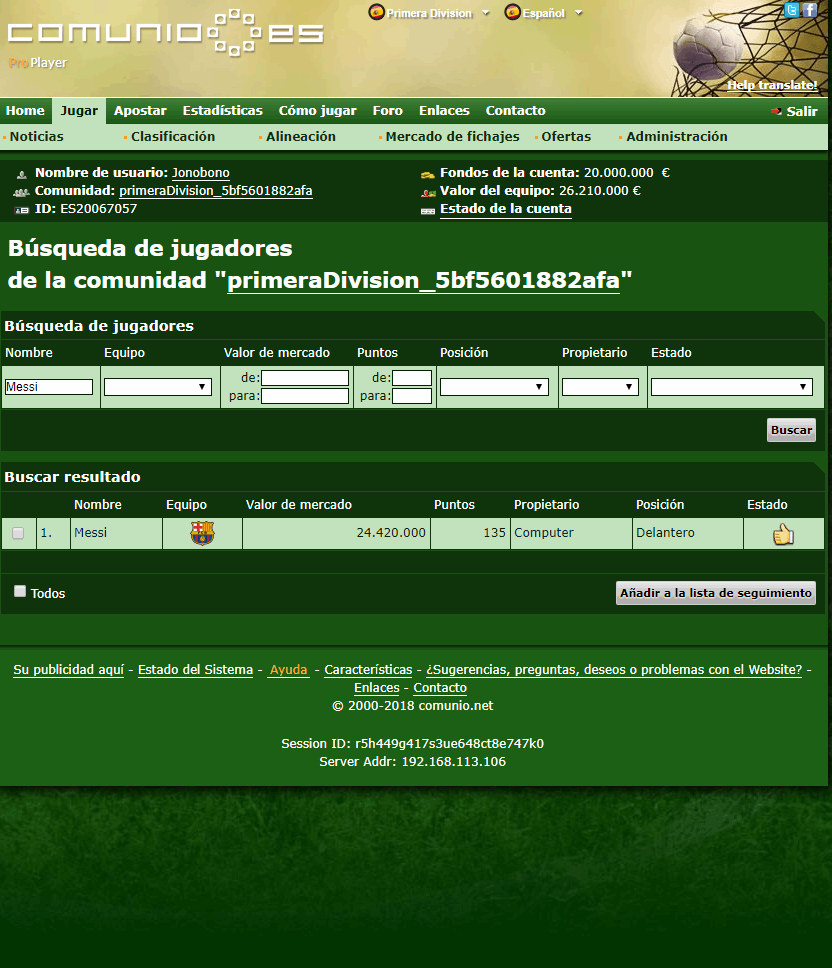Open the Propietario filter dropdown
832x968 pixels.
(x=600, y=387)
